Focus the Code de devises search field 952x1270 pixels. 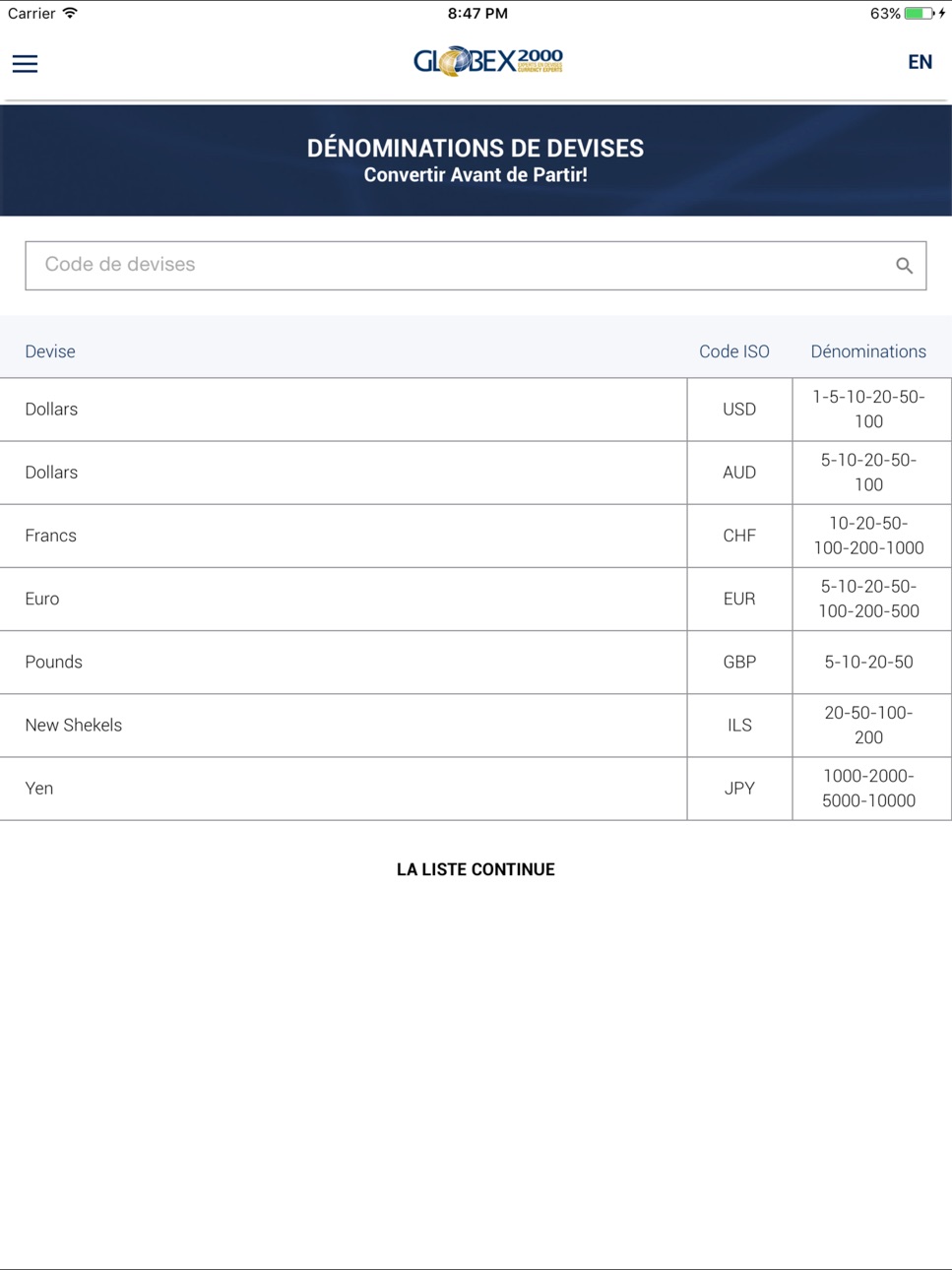[x=476, y=265]
